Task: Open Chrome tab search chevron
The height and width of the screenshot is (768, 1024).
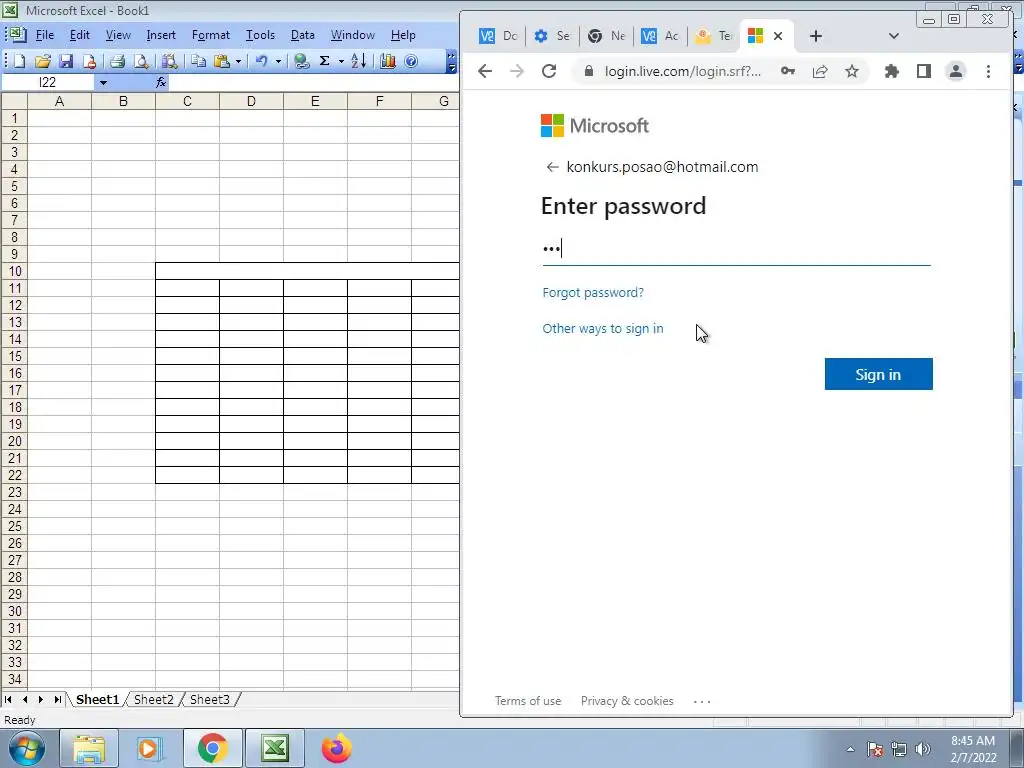Action: click(x=893, y=36)
